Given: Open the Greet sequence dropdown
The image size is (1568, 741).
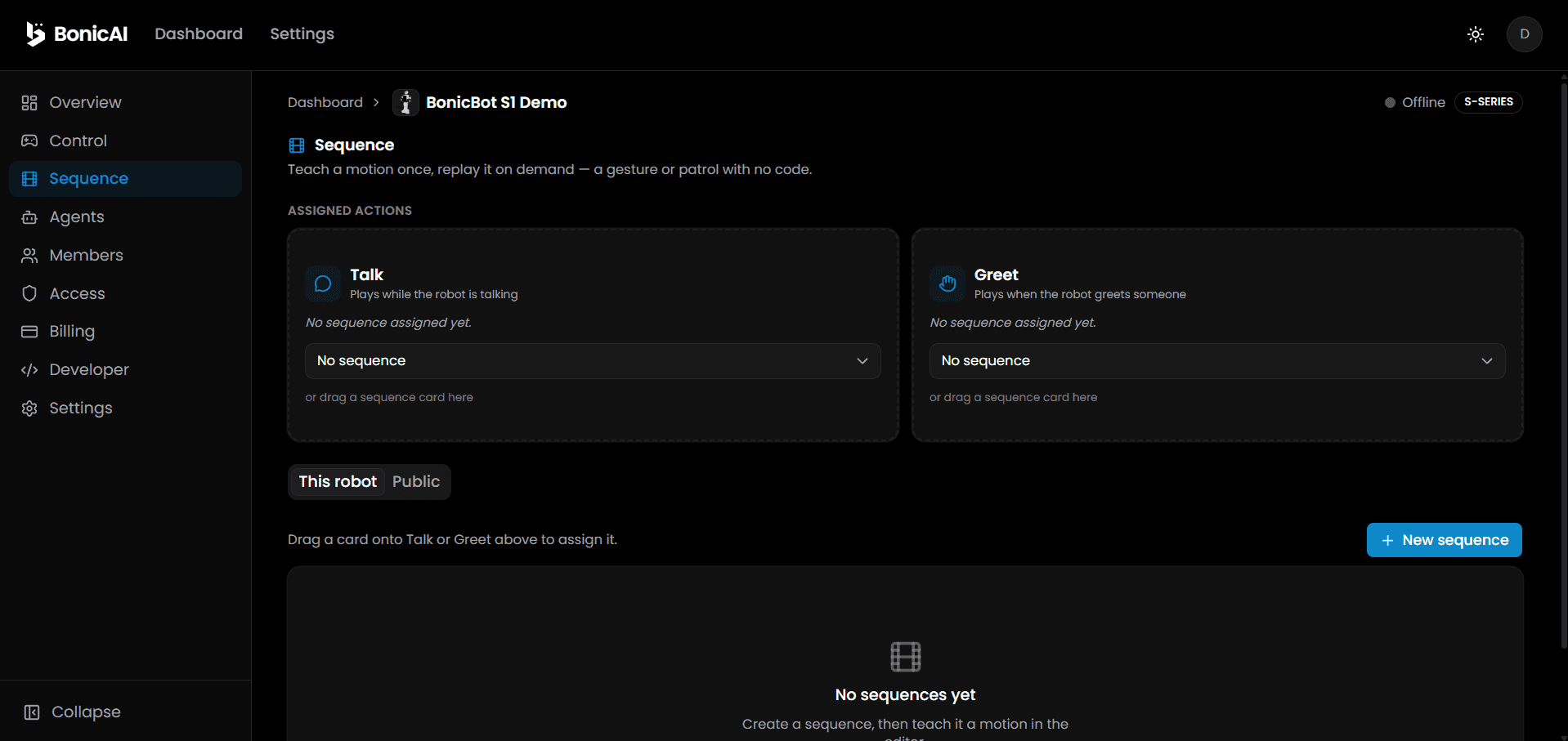Looking at the screenshot, I should 1217,361.
